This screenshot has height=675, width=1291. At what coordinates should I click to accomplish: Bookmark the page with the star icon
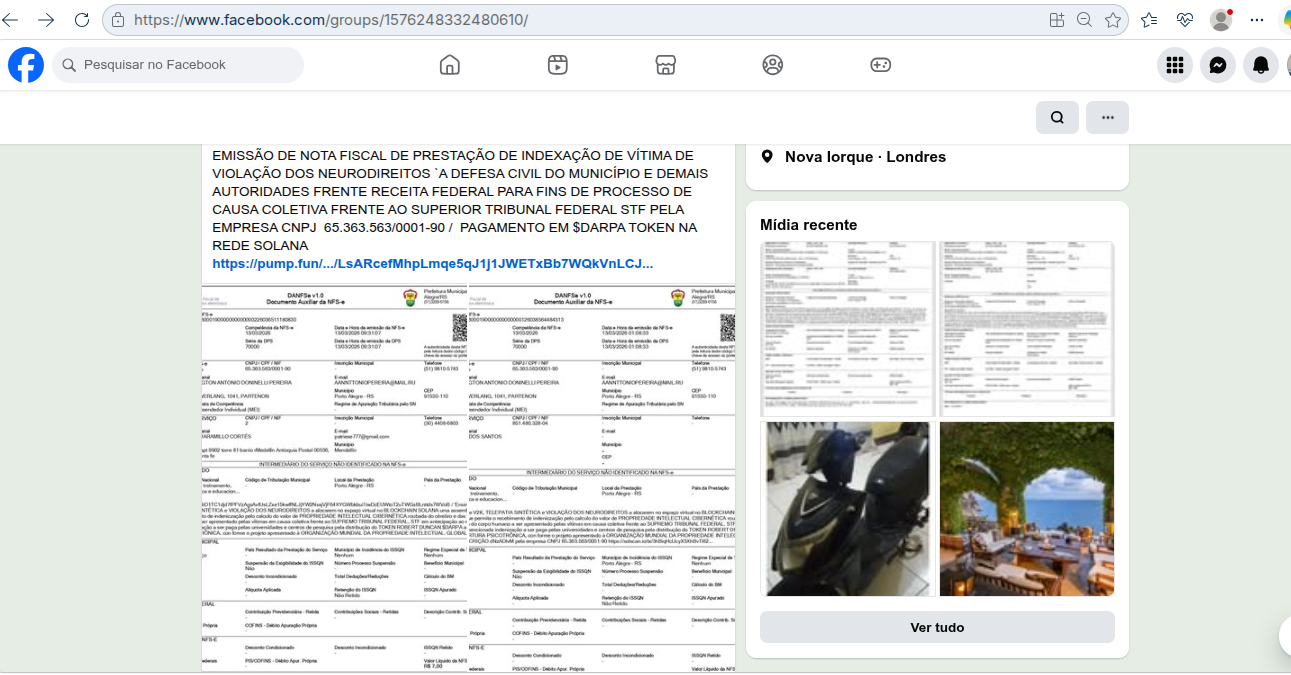click(x=1112, y=20)
